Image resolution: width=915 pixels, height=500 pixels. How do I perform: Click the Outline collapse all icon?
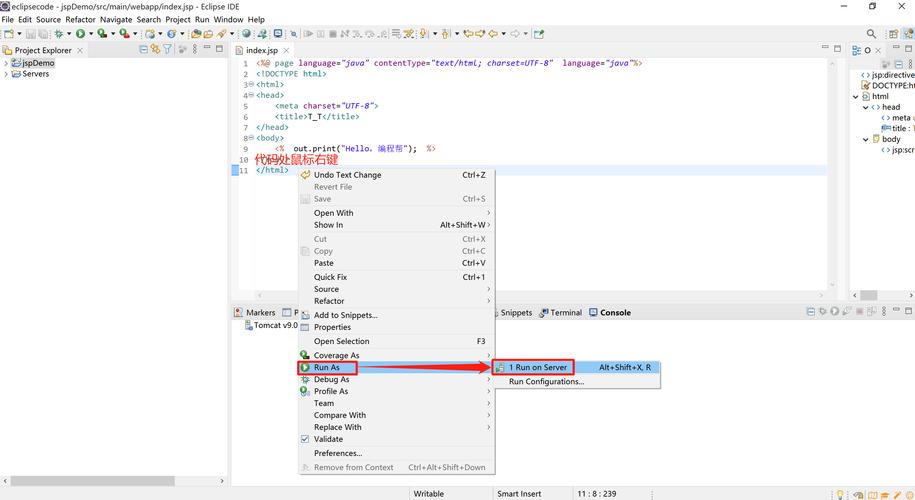click(x=899, y=64)
